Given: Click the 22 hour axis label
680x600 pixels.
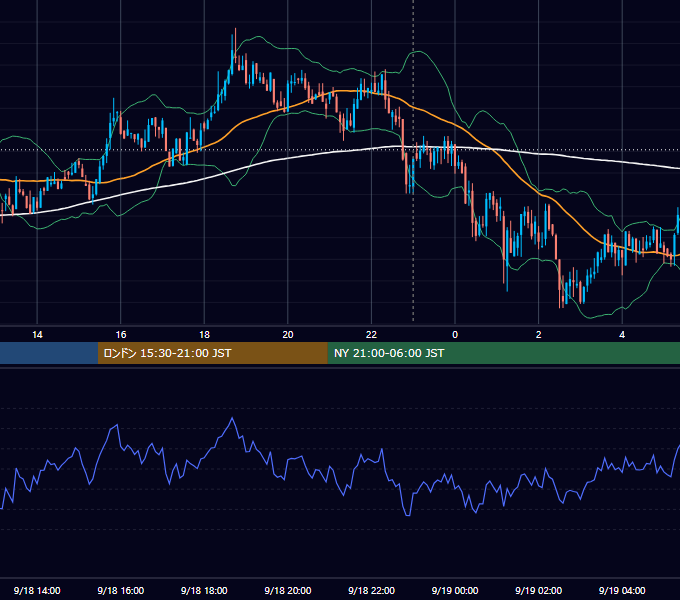Looking at the screenshot, I should [371, 335].
